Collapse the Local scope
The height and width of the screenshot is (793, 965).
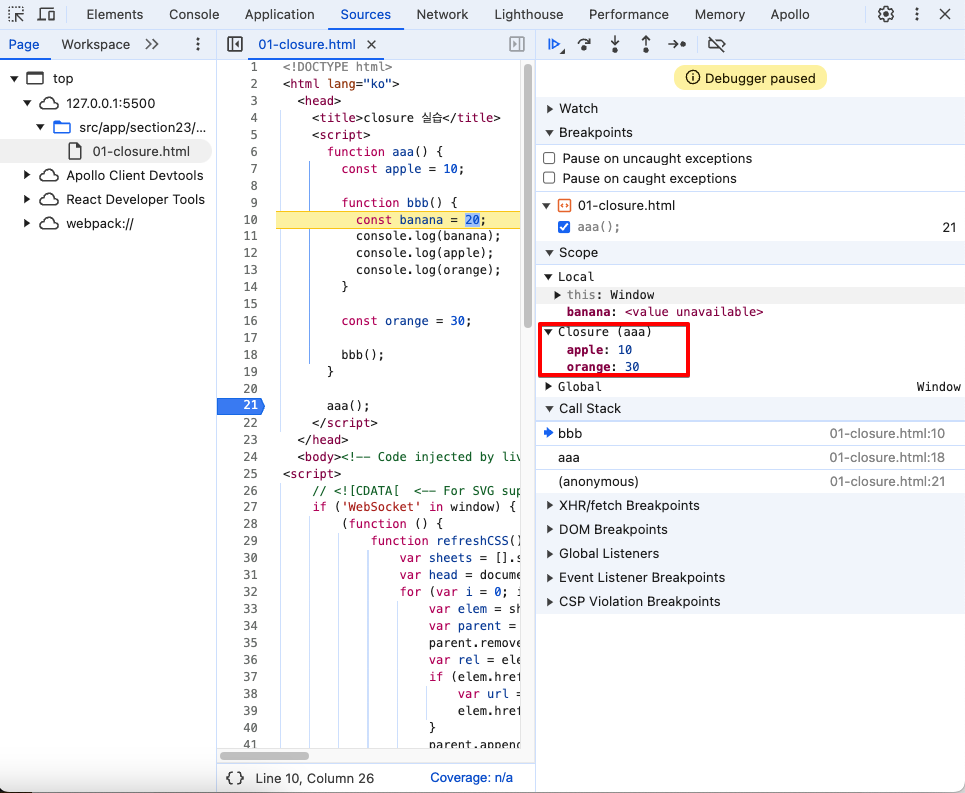(548, 277)
